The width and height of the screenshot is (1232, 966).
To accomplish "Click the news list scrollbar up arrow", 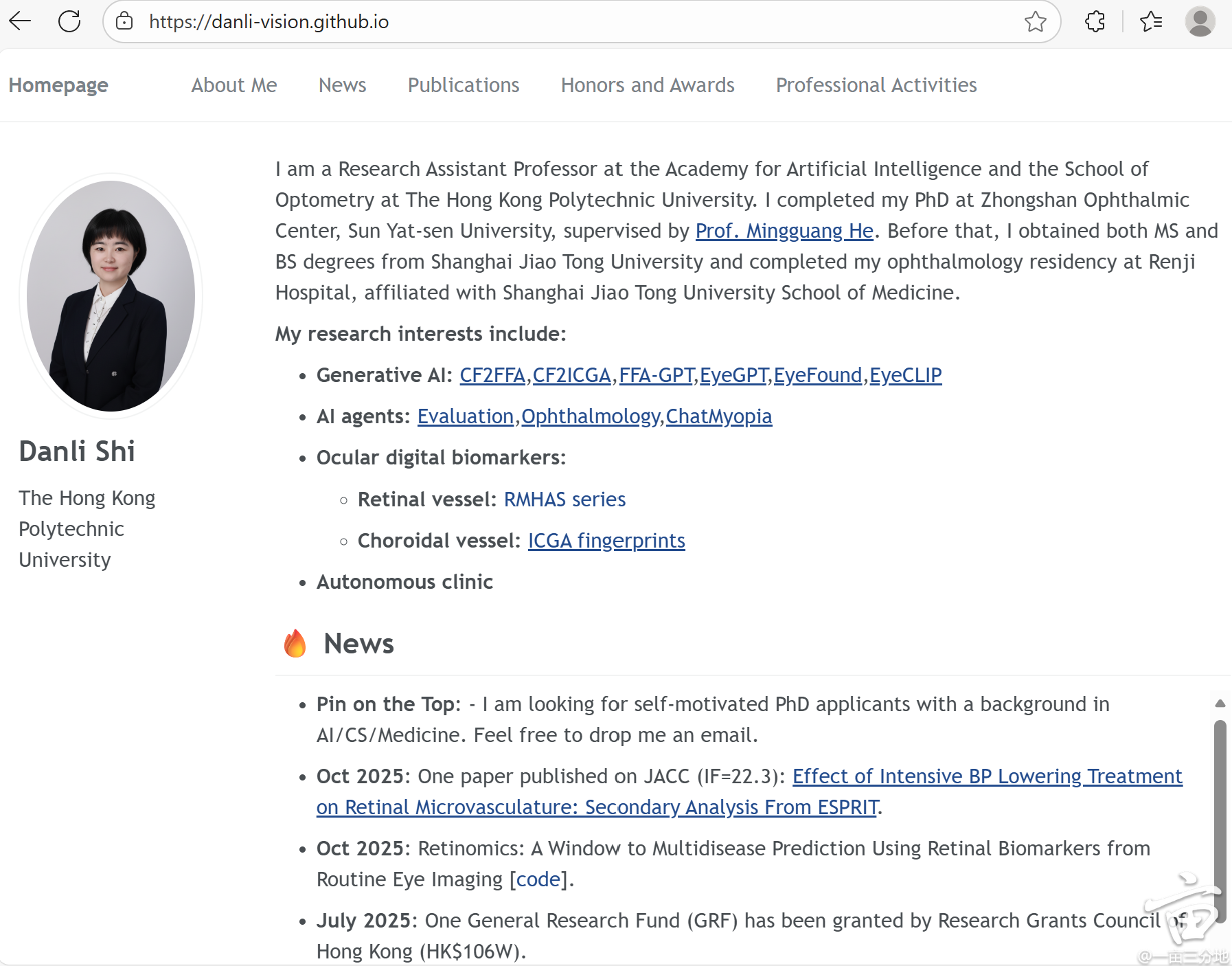I will point(1220,703).
